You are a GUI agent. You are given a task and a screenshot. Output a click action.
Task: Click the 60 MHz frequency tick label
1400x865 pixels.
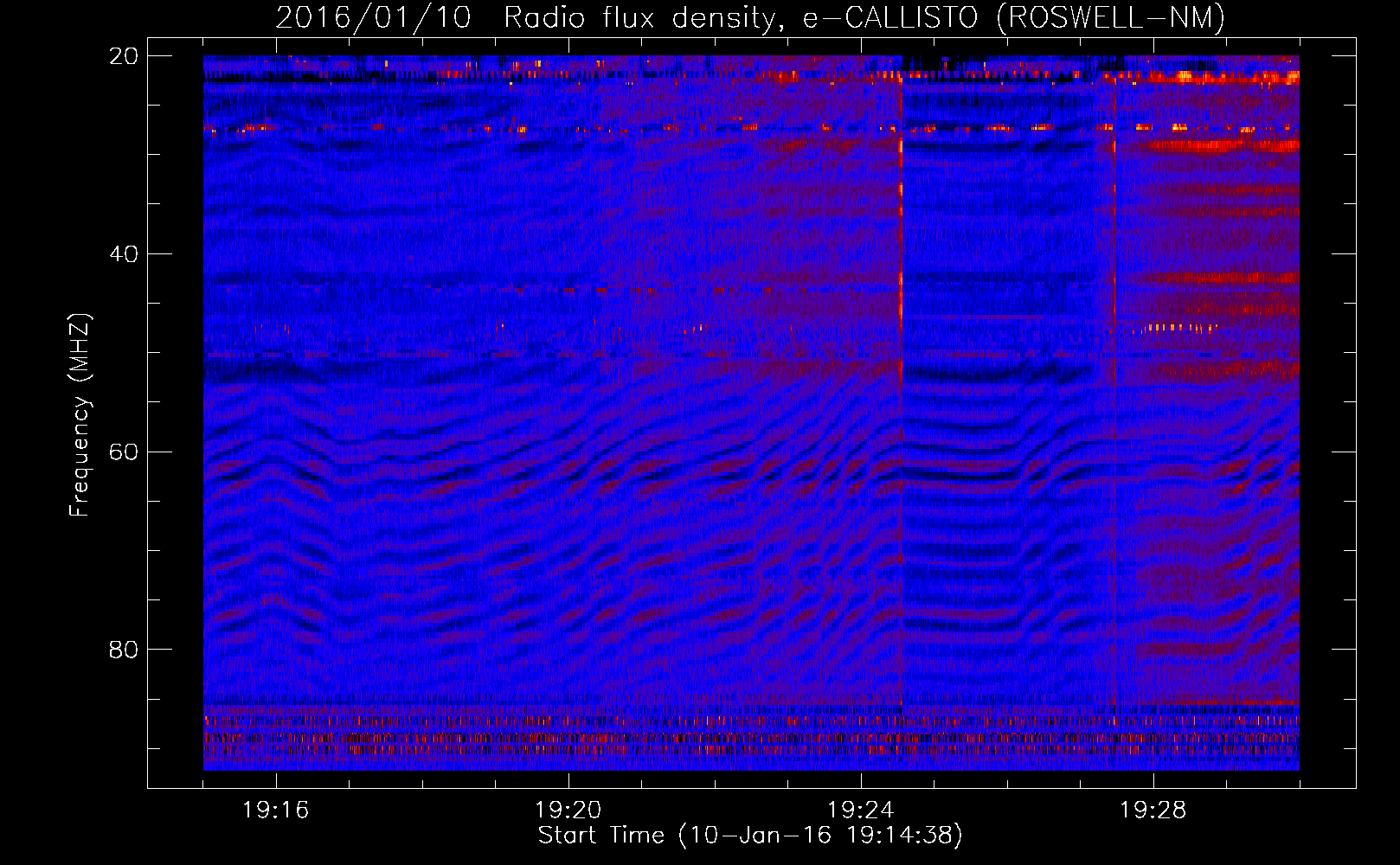[123, 452]
